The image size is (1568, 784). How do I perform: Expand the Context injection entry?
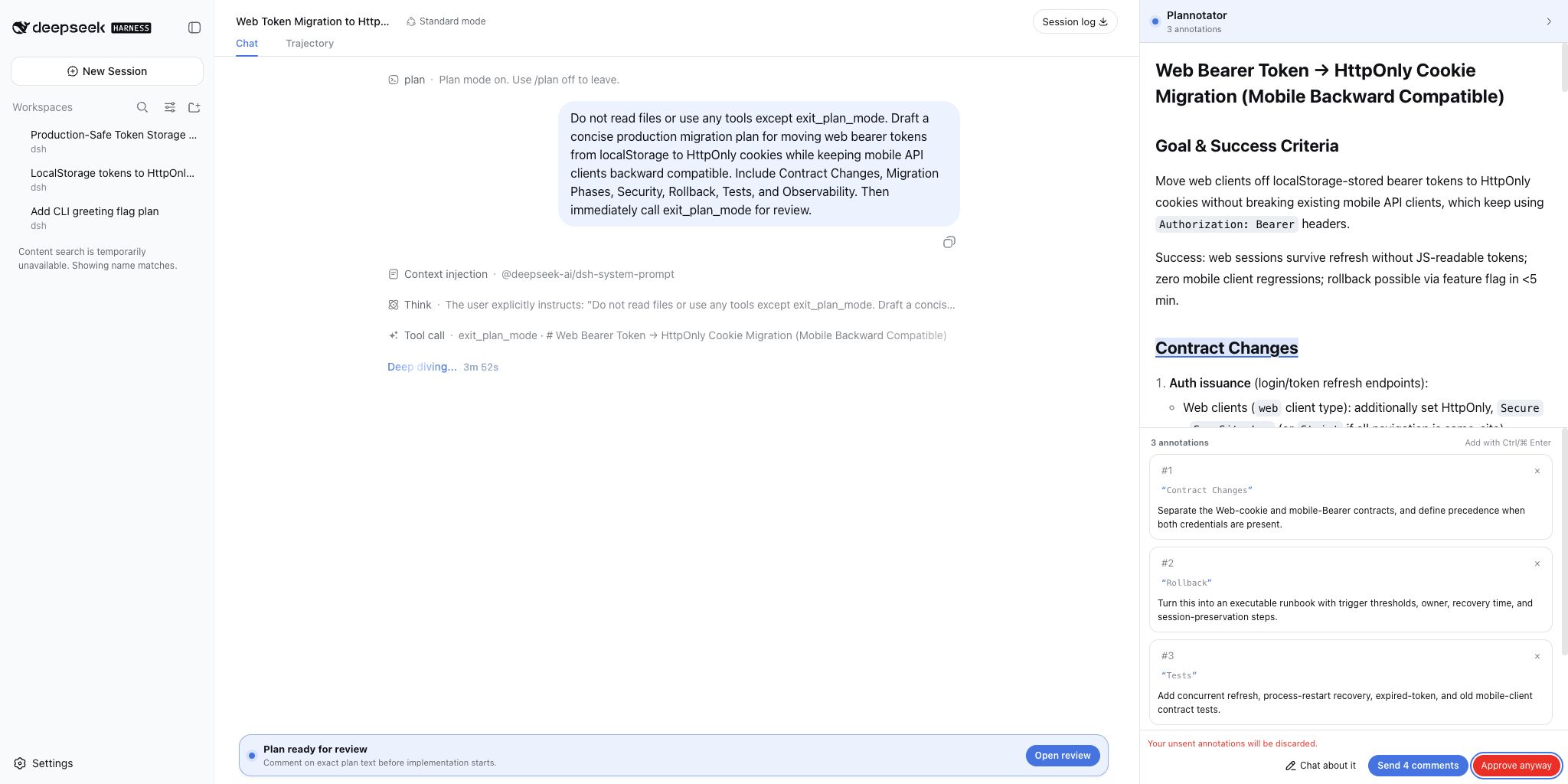531,274
